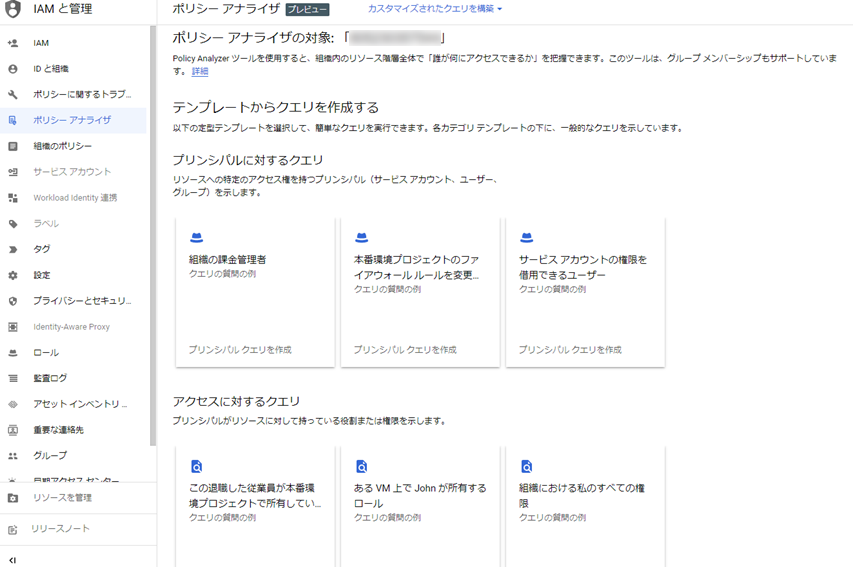Click search-document icon on 退職した従業員 card
This screenshot has height=567, width=853.
(196, 466)
